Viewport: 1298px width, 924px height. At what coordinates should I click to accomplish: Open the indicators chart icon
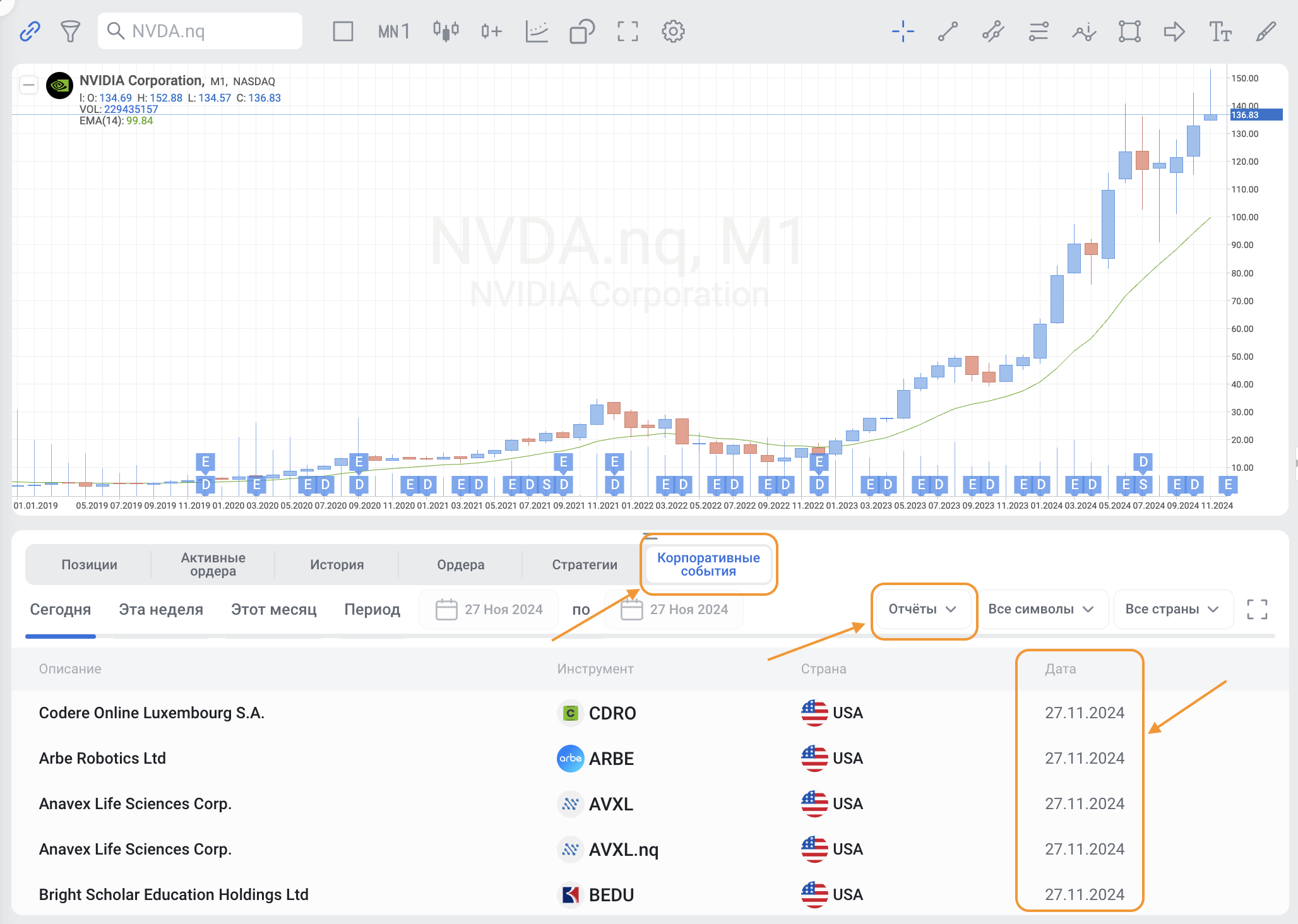(x=537, y=31)
